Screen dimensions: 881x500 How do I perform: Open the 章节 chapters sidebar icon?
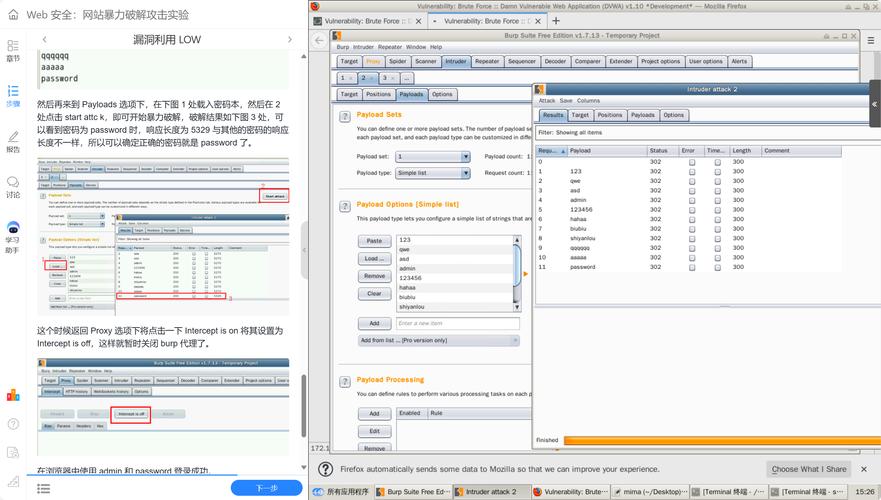(x=13, y=50)
